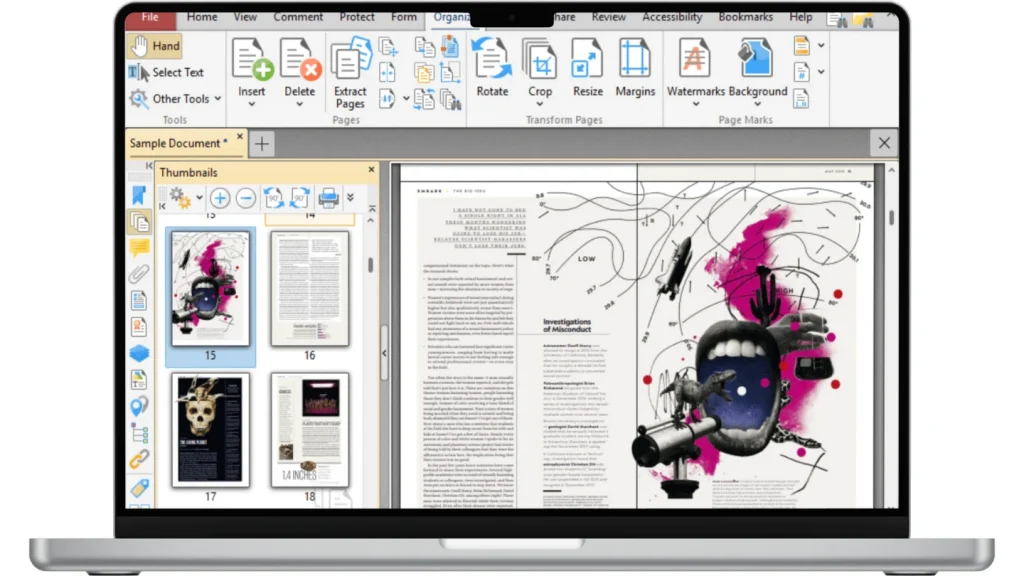Add a new document tab
The width and height of the screenshot is (1024, 576).
[261, 144]
